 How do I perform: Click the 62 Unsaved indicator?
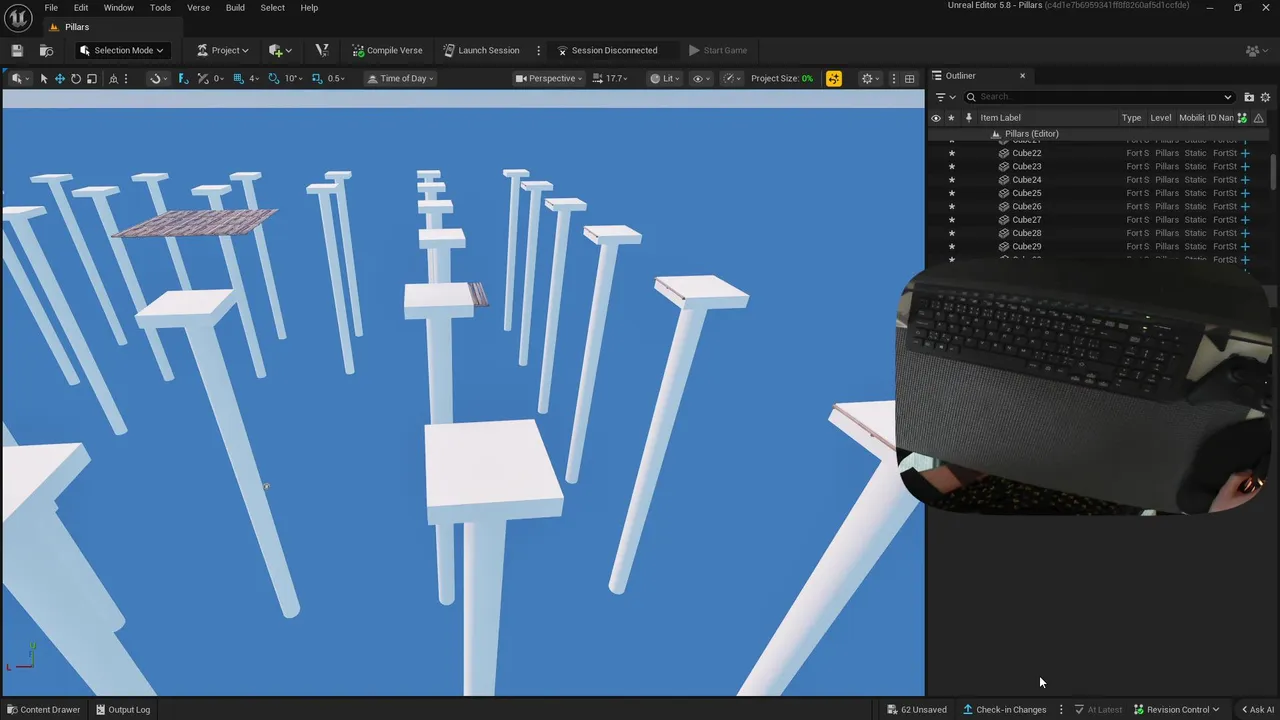917,710
